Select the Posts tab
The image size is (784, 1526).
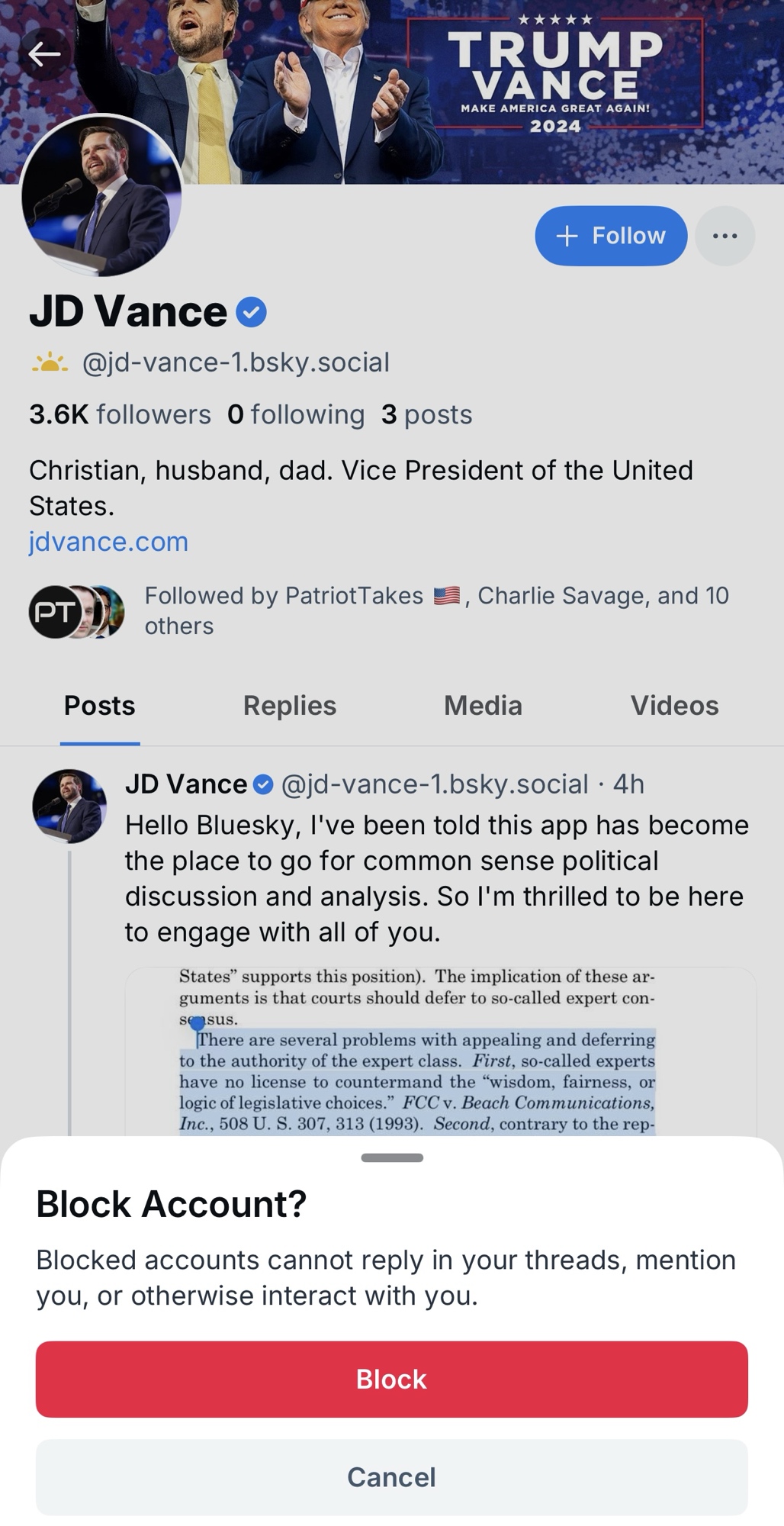[100, 706]
